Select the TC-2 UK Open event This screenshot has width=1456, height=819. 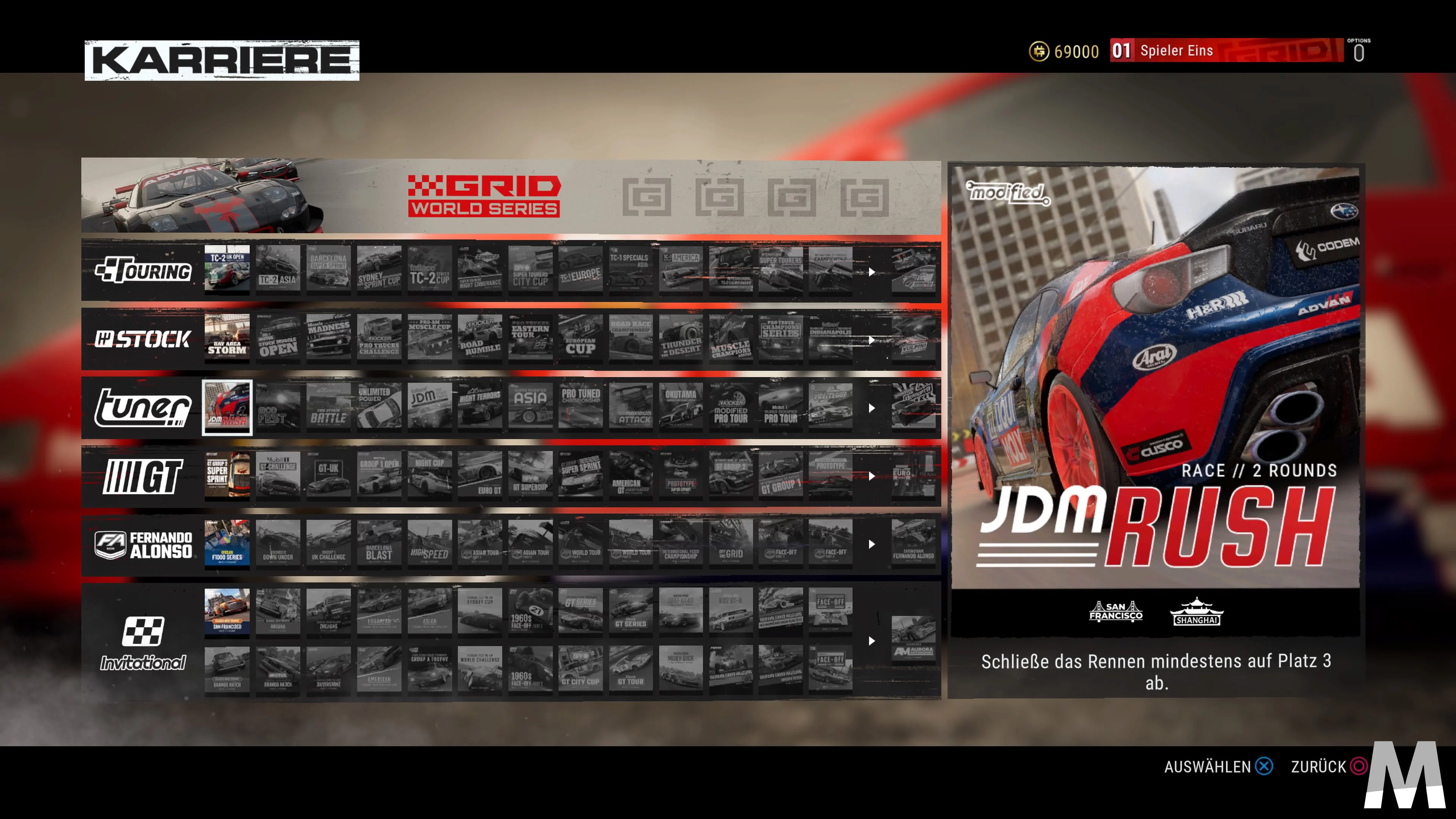coord(227,270)
